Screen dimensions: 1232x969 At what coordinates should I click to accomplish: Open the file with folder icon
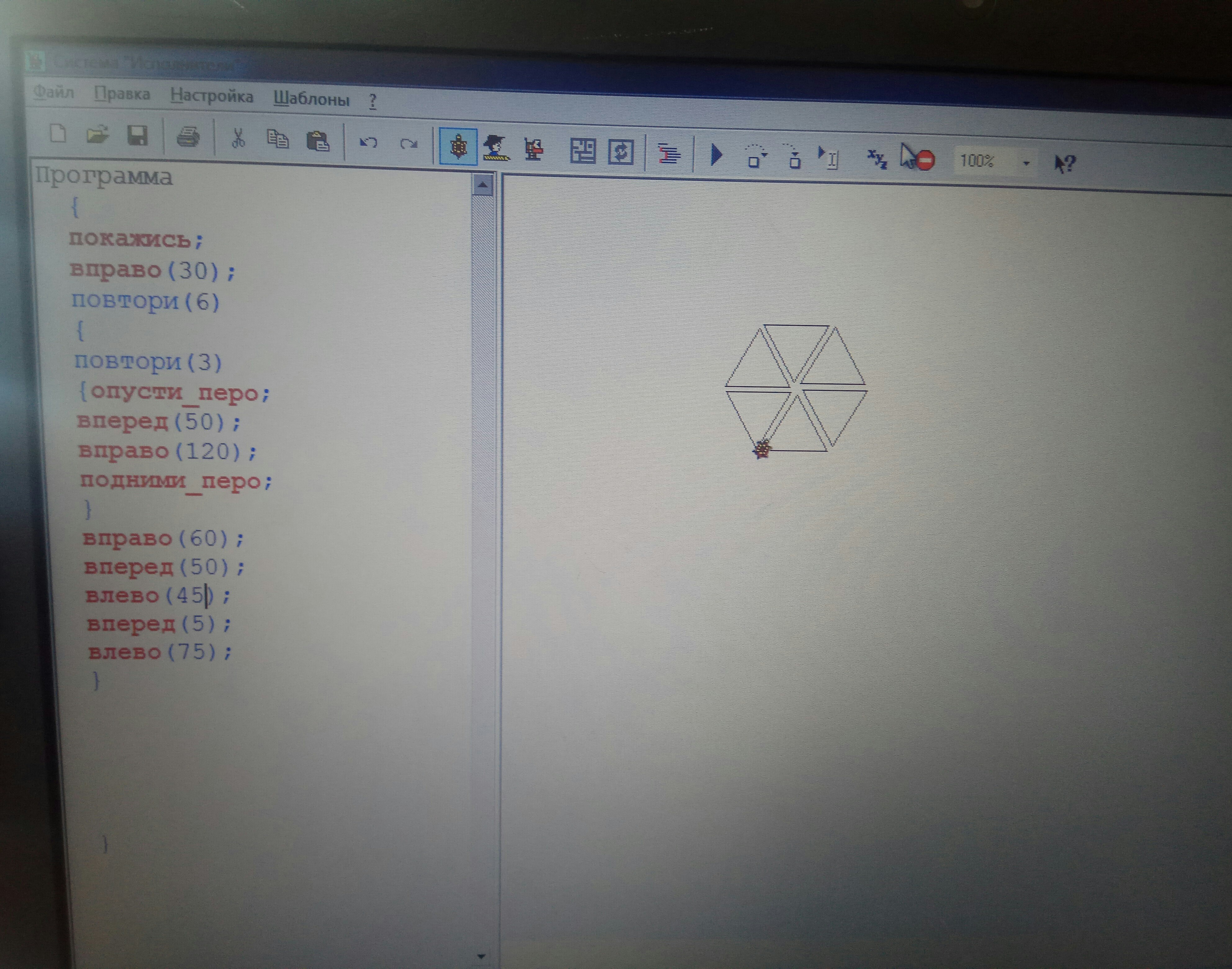tap(97, 135)
